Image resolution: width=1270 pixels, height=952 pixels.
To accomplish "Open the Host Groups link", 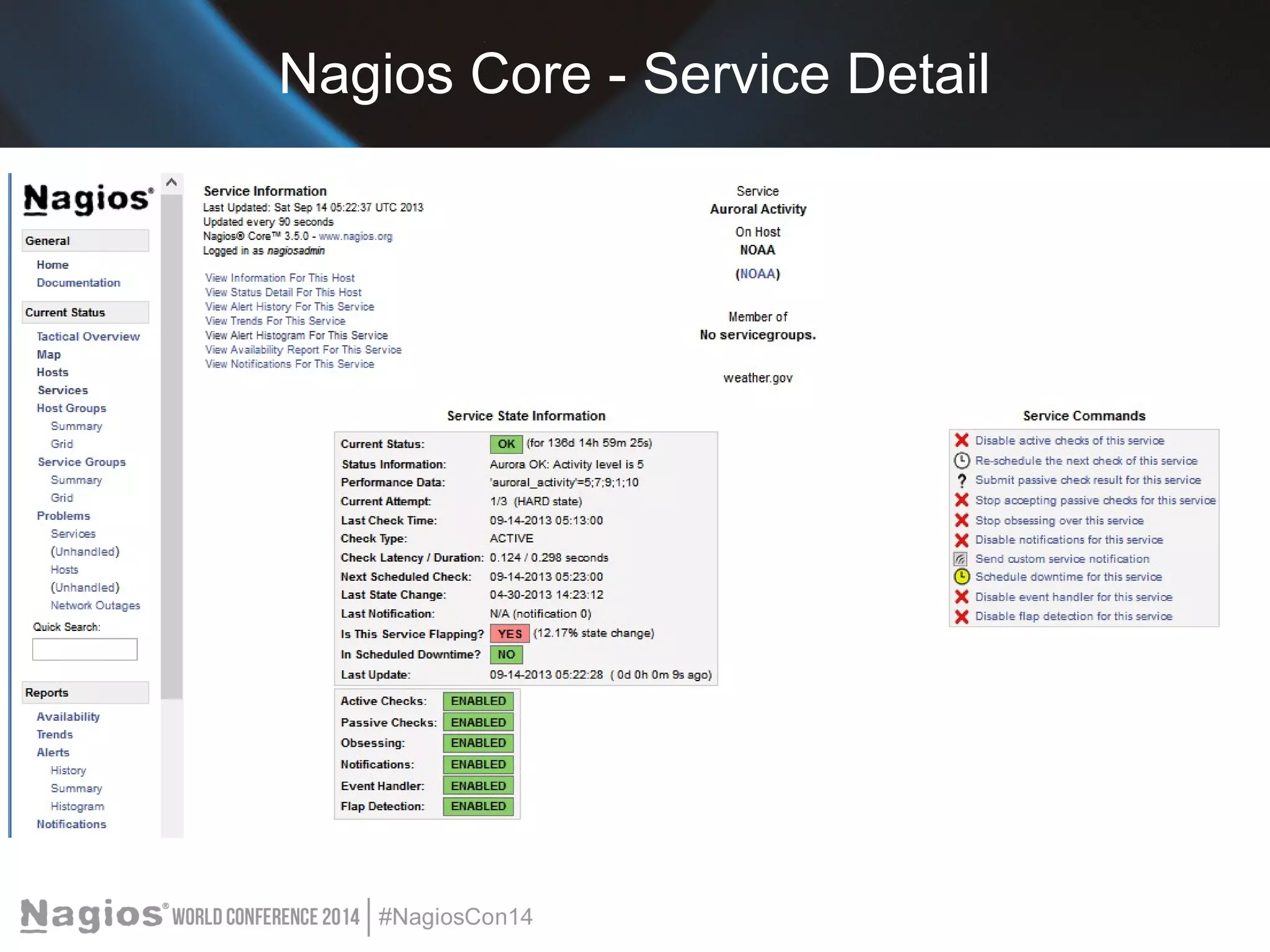I will pos(71,408).
